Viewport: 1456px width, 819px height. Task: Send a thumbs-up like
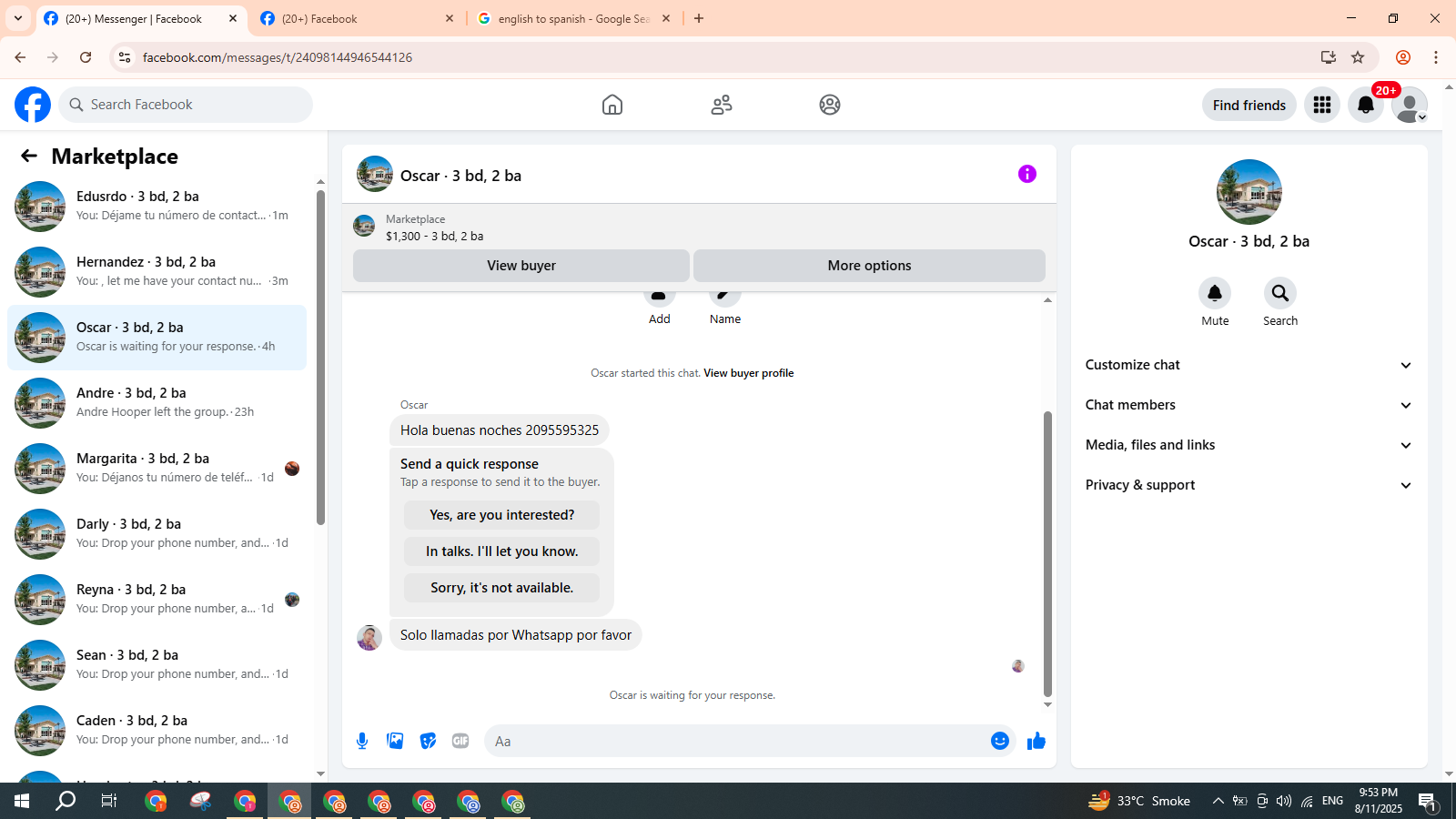point(1036,741)
